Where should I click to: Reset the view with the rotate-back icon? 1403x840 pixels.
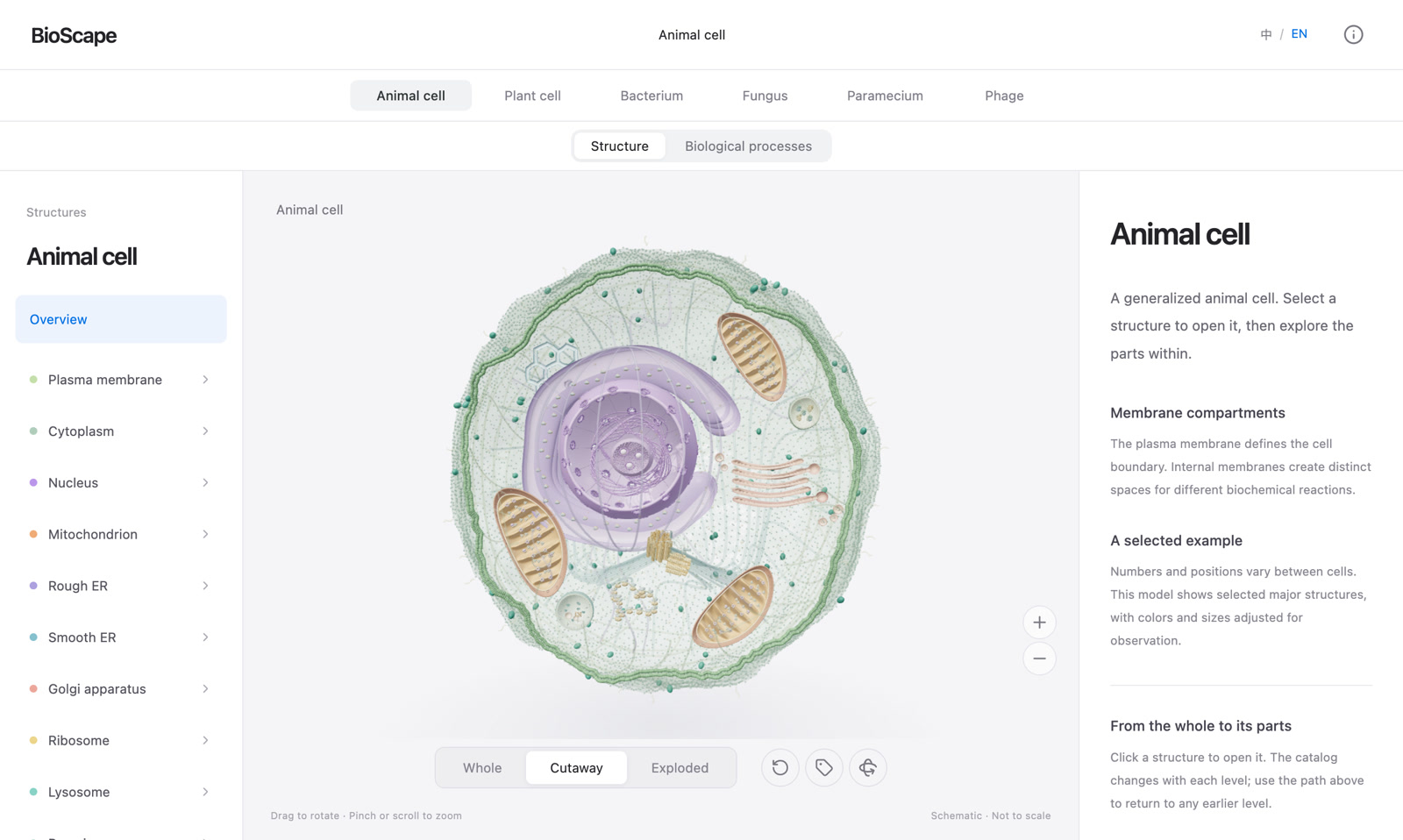780,768
